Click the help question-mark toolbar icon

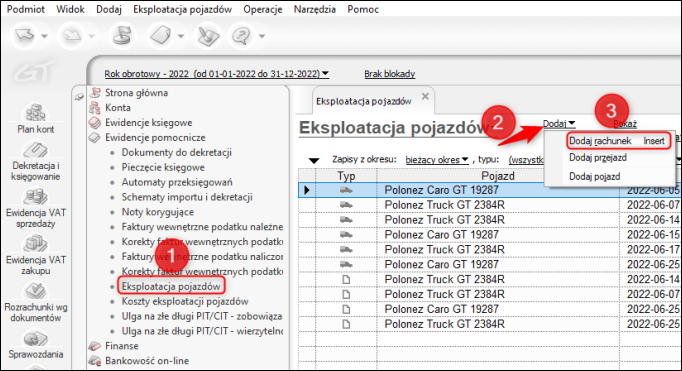coord(241,36)
